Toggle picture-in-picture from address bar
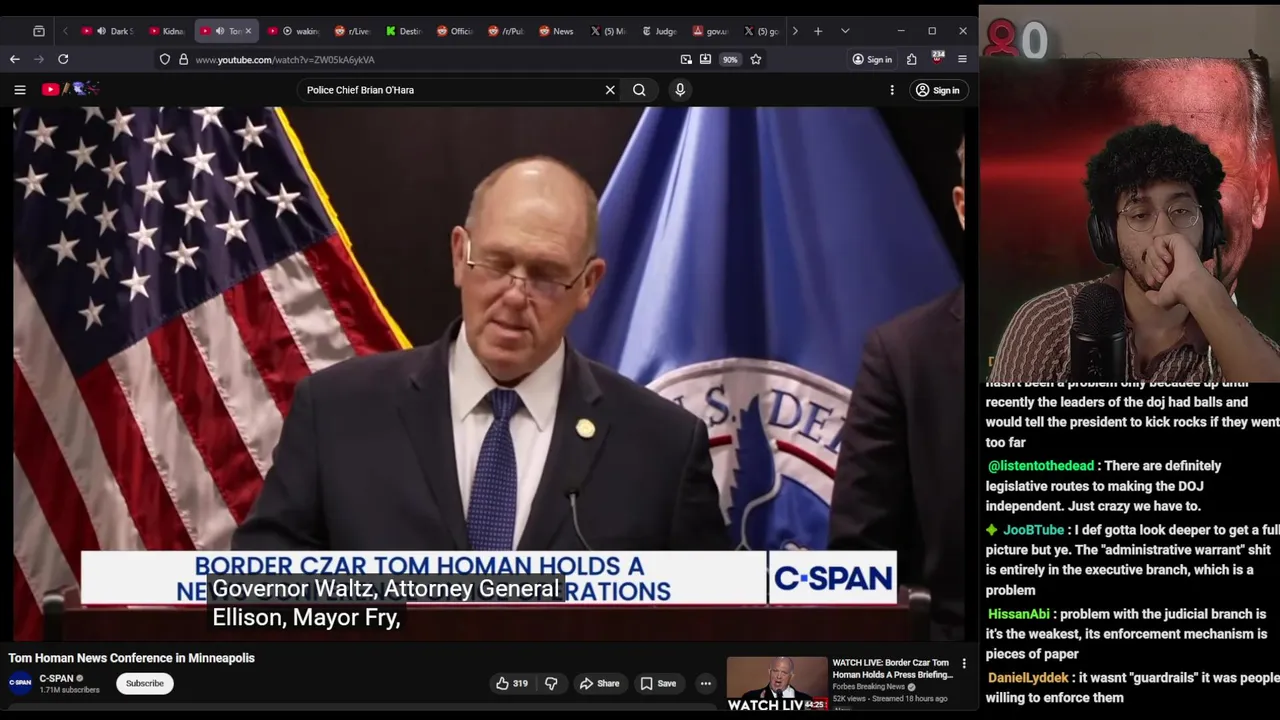The image size is (1280, 720). [x=686, y=59]
